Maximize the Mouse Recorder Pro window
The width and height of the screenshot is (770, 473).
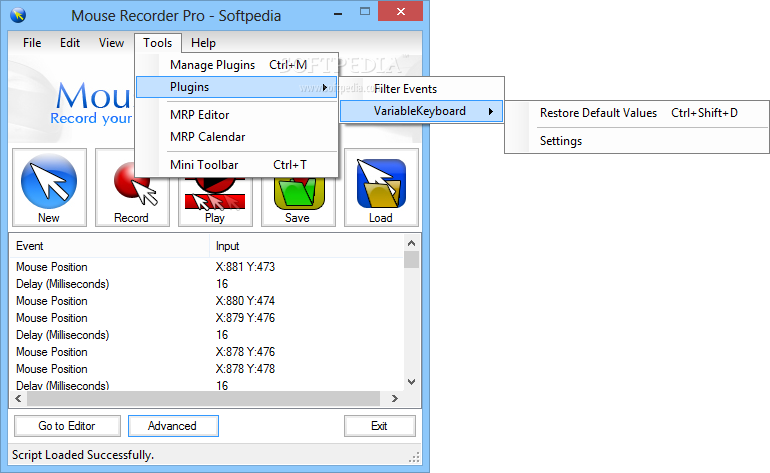tap(365, 12)
